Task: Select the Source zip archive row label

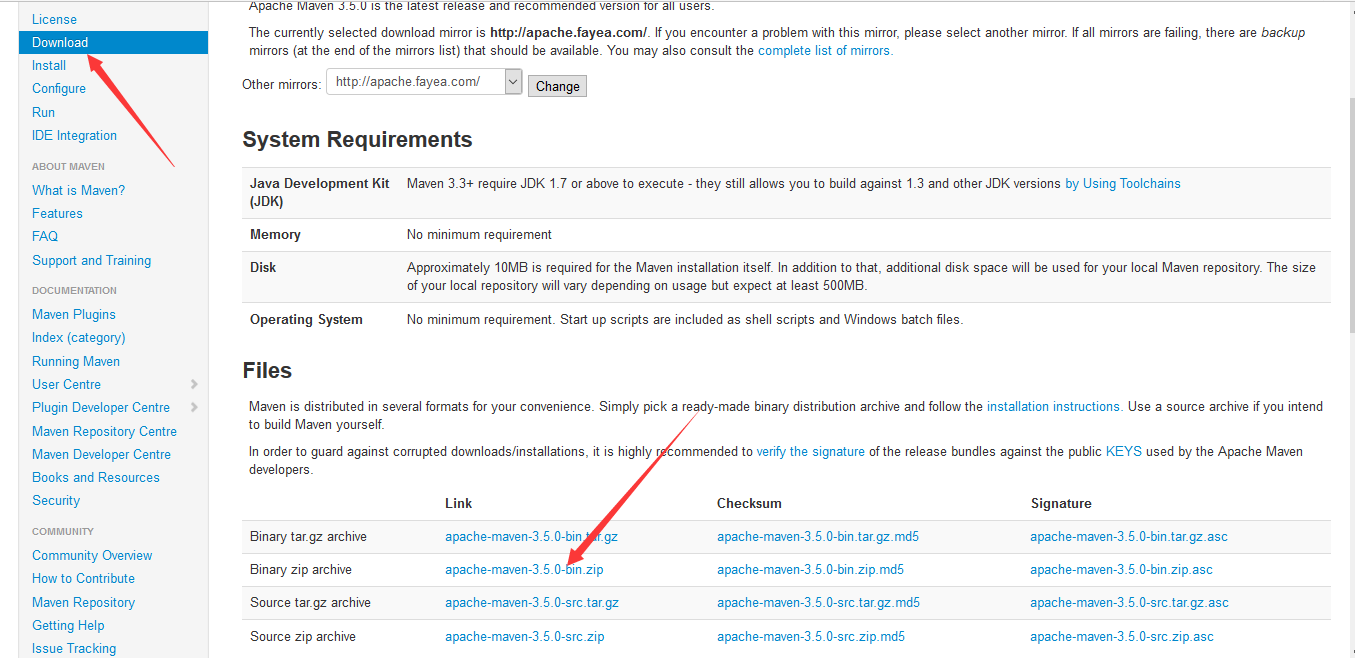Action: point(302,636)
